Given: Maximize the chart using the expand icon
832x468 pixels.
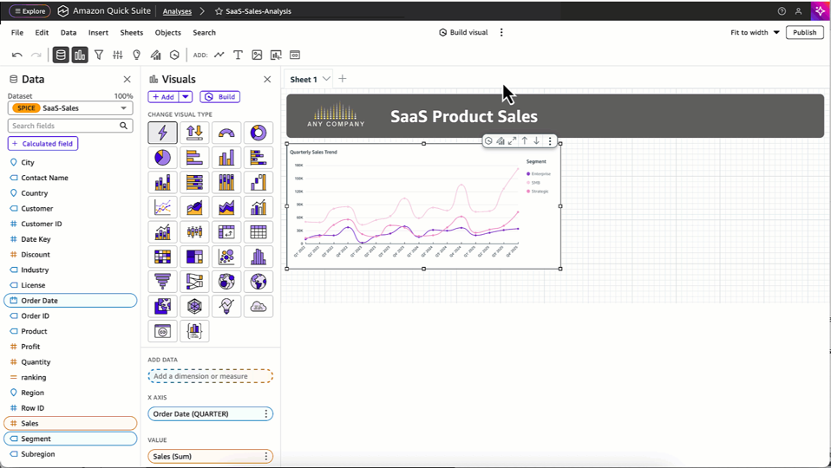Looking at the screenshot, I should tap(512, 141).
